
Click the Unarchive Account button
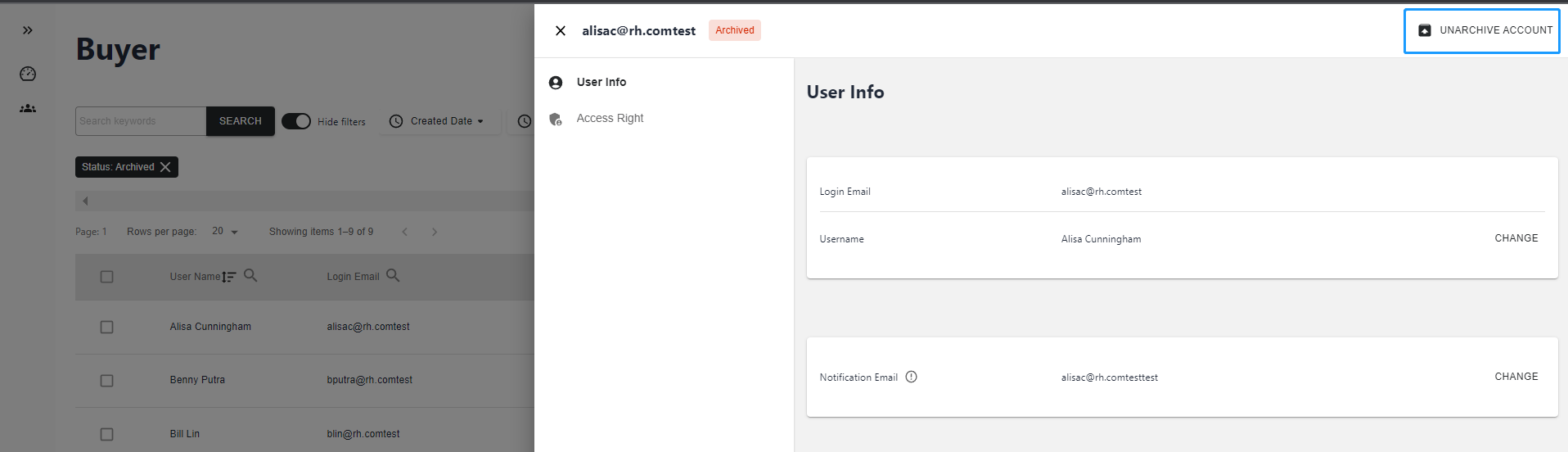1482,30
